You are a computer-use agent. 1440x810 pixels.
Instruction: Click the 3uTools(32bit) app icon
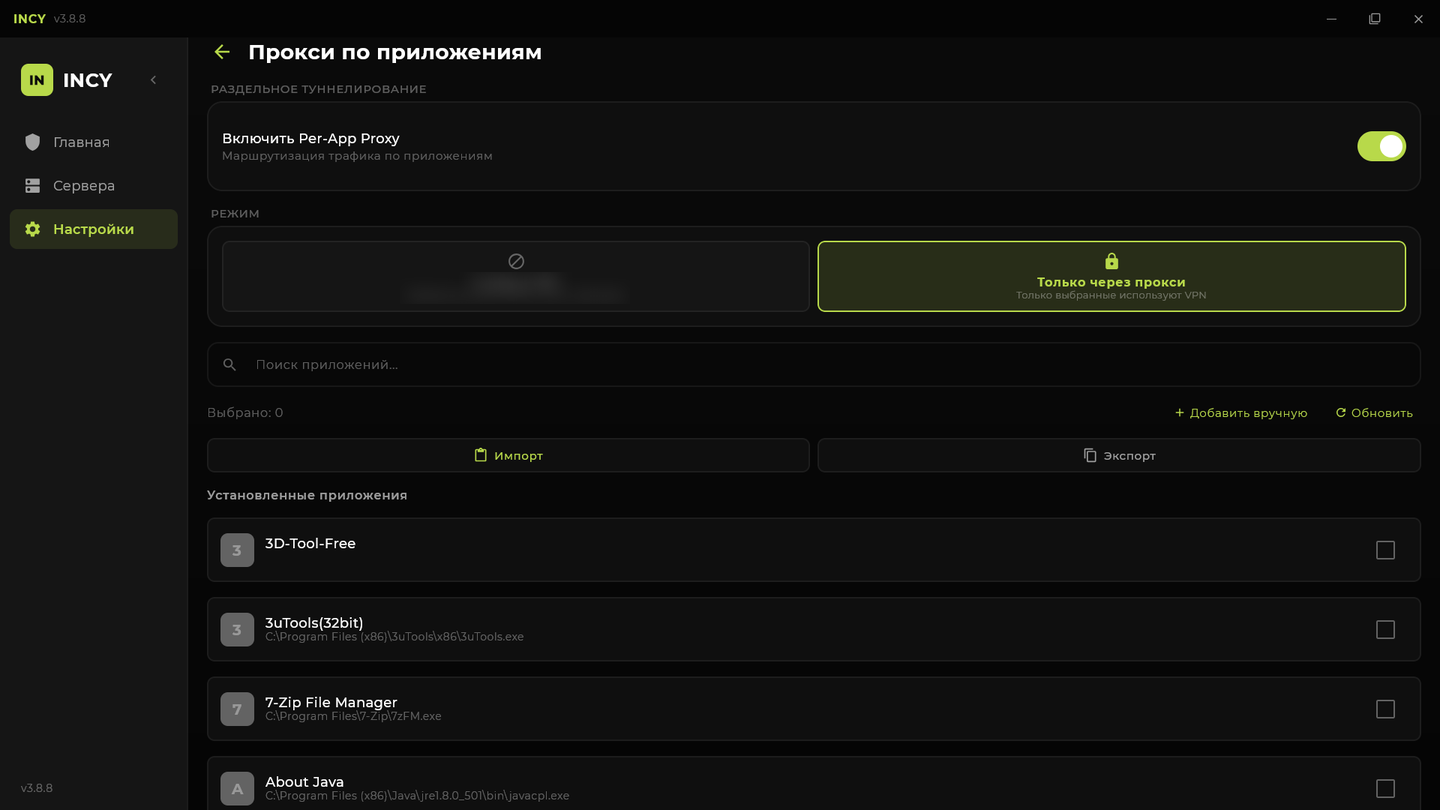237,629
